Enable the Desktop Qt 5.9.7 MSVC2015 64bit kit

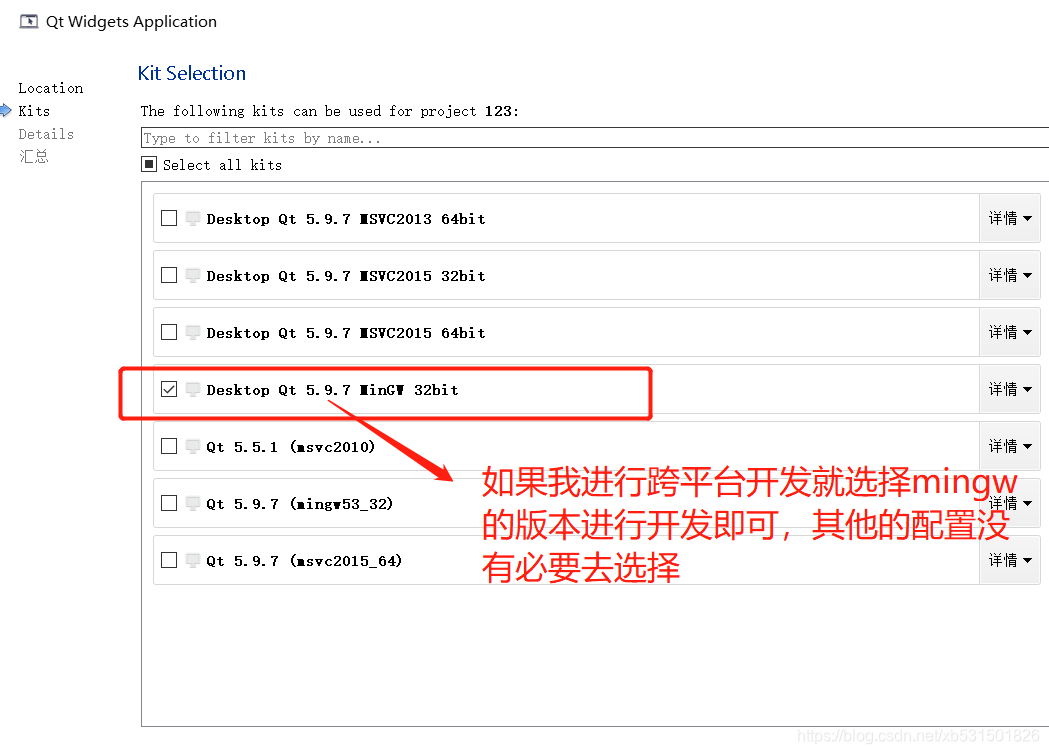(x=169, y=332)
